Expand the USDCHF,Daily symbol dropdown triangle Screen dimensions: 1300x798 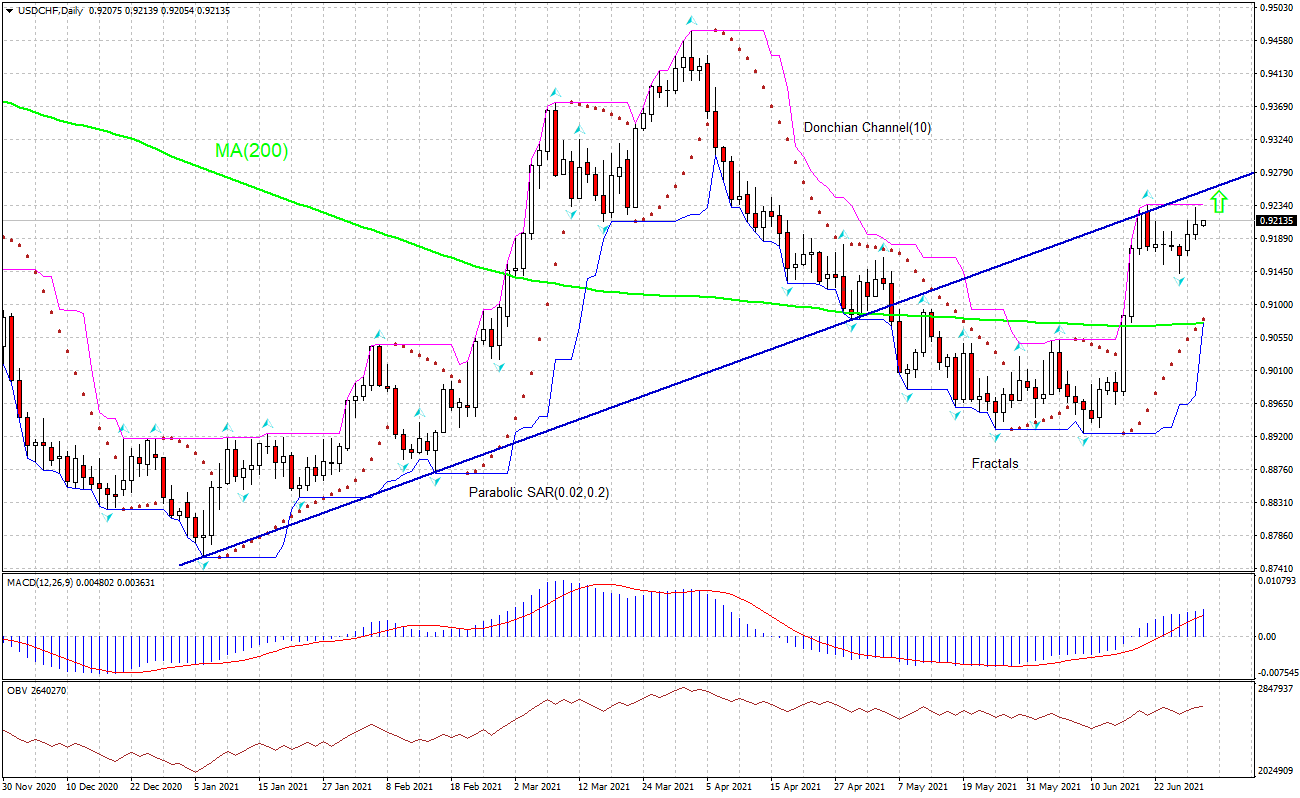point(8,11)
